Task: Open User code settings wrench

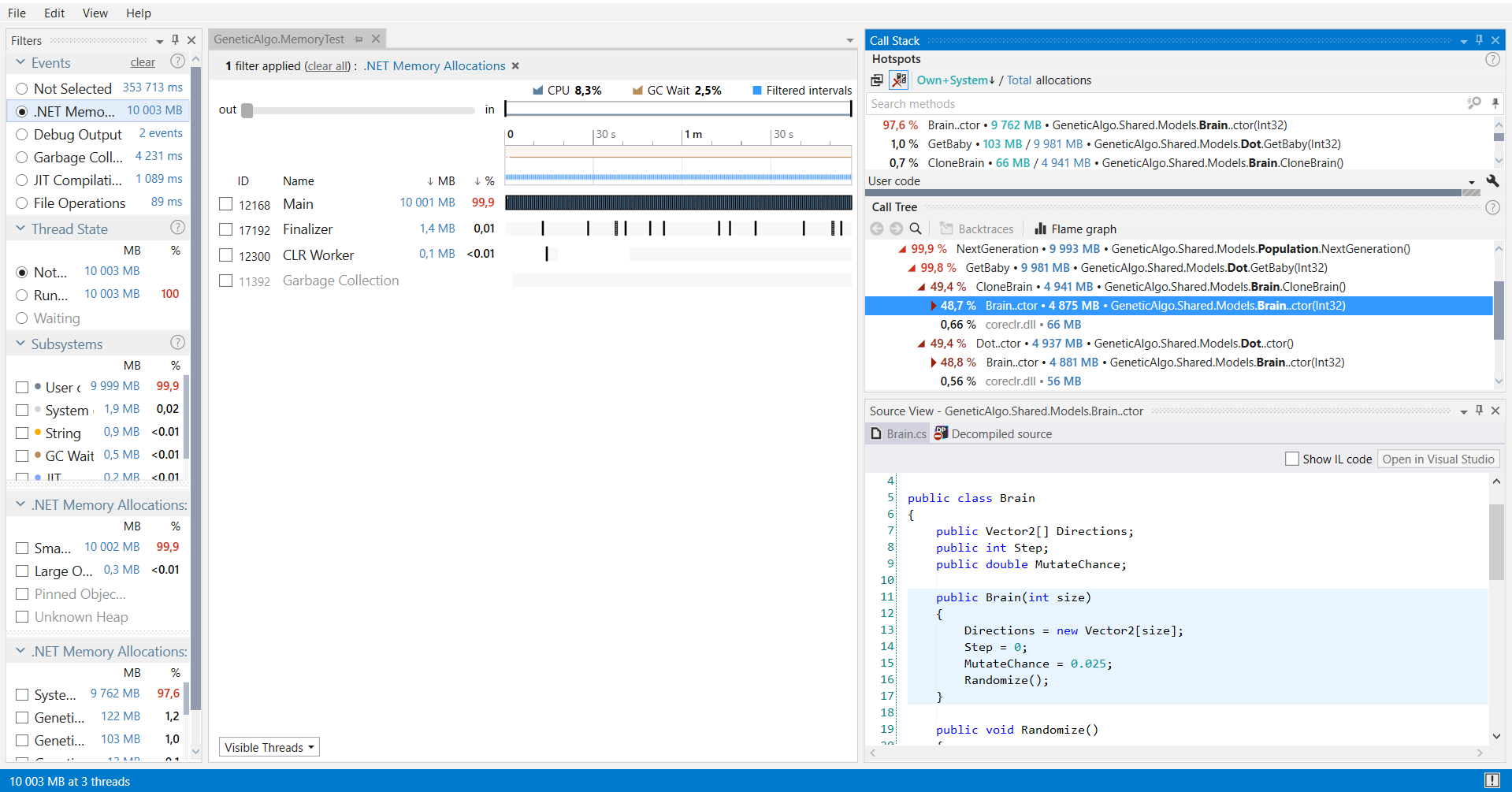Action: pyautogui.click(x=1492, y=180)
